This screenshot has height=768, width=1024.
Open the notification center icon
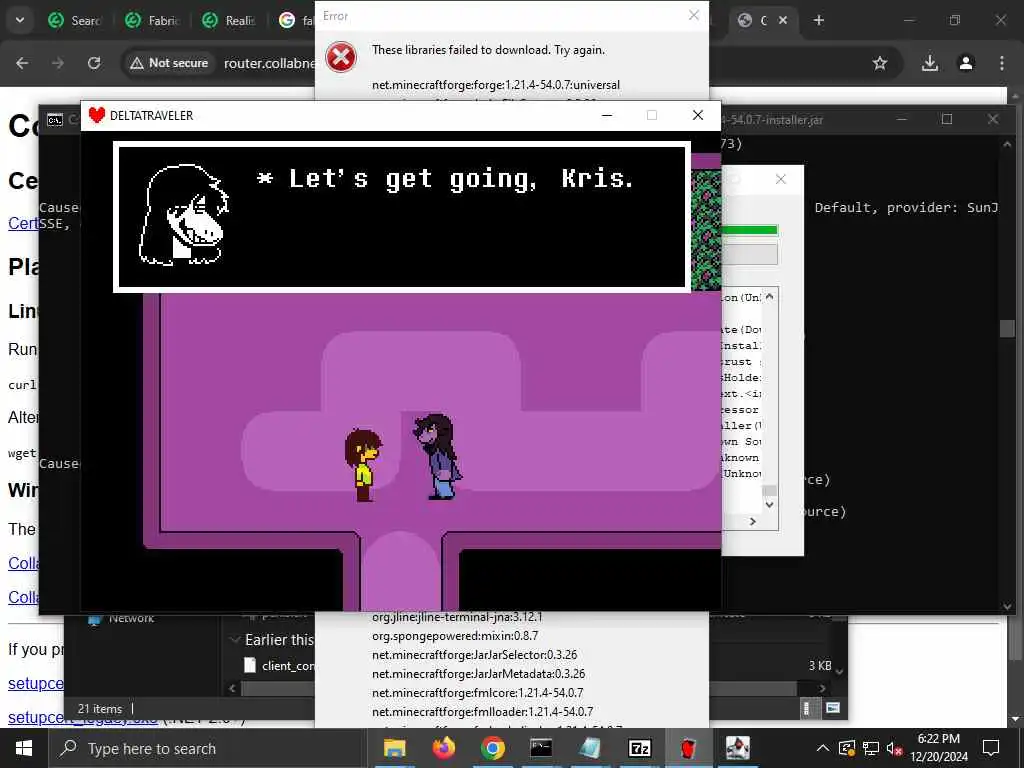point(991,748)
